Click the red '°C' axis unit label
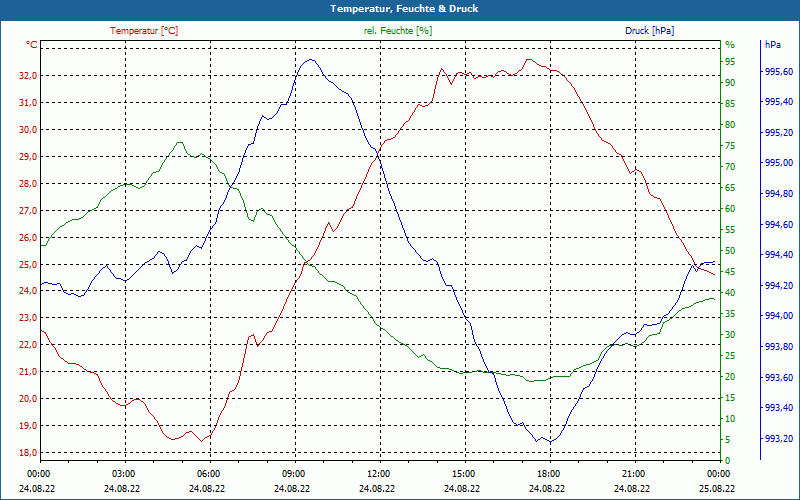 (32, 45)
